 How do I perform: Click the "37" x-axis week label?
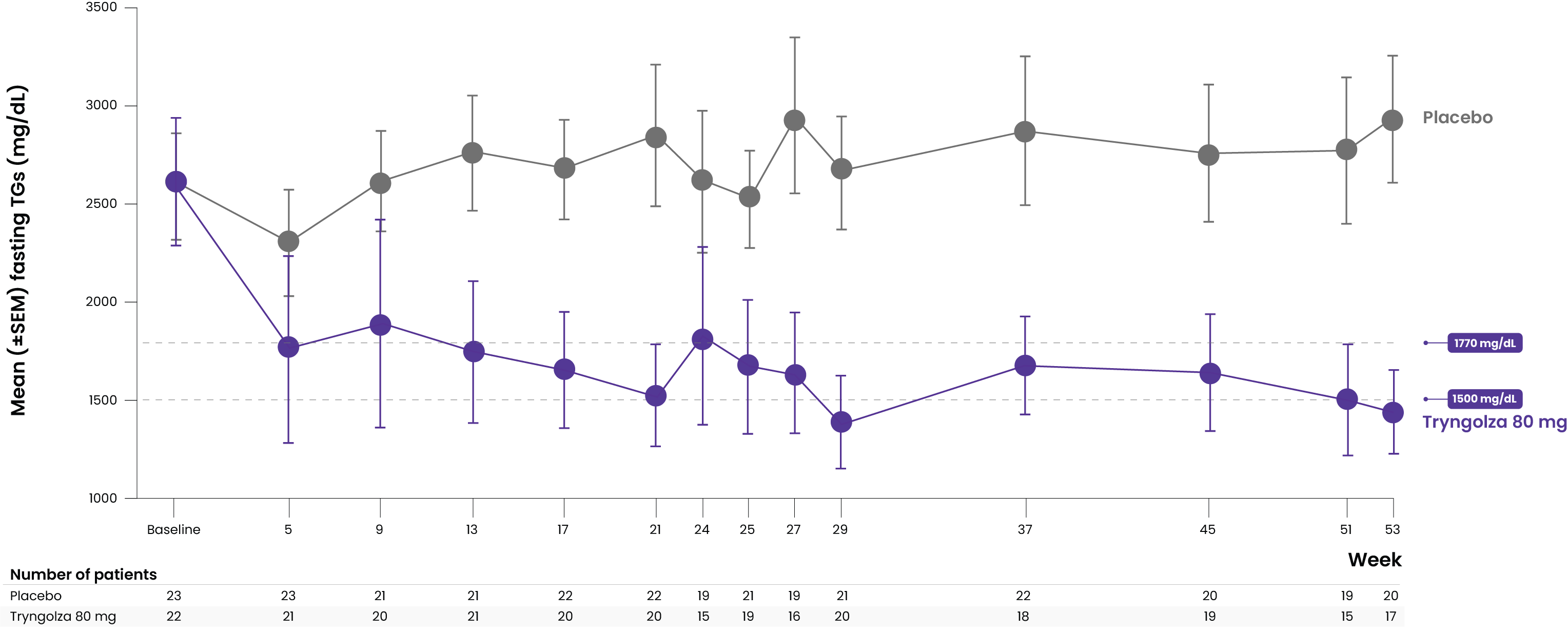coord(1025,529)
